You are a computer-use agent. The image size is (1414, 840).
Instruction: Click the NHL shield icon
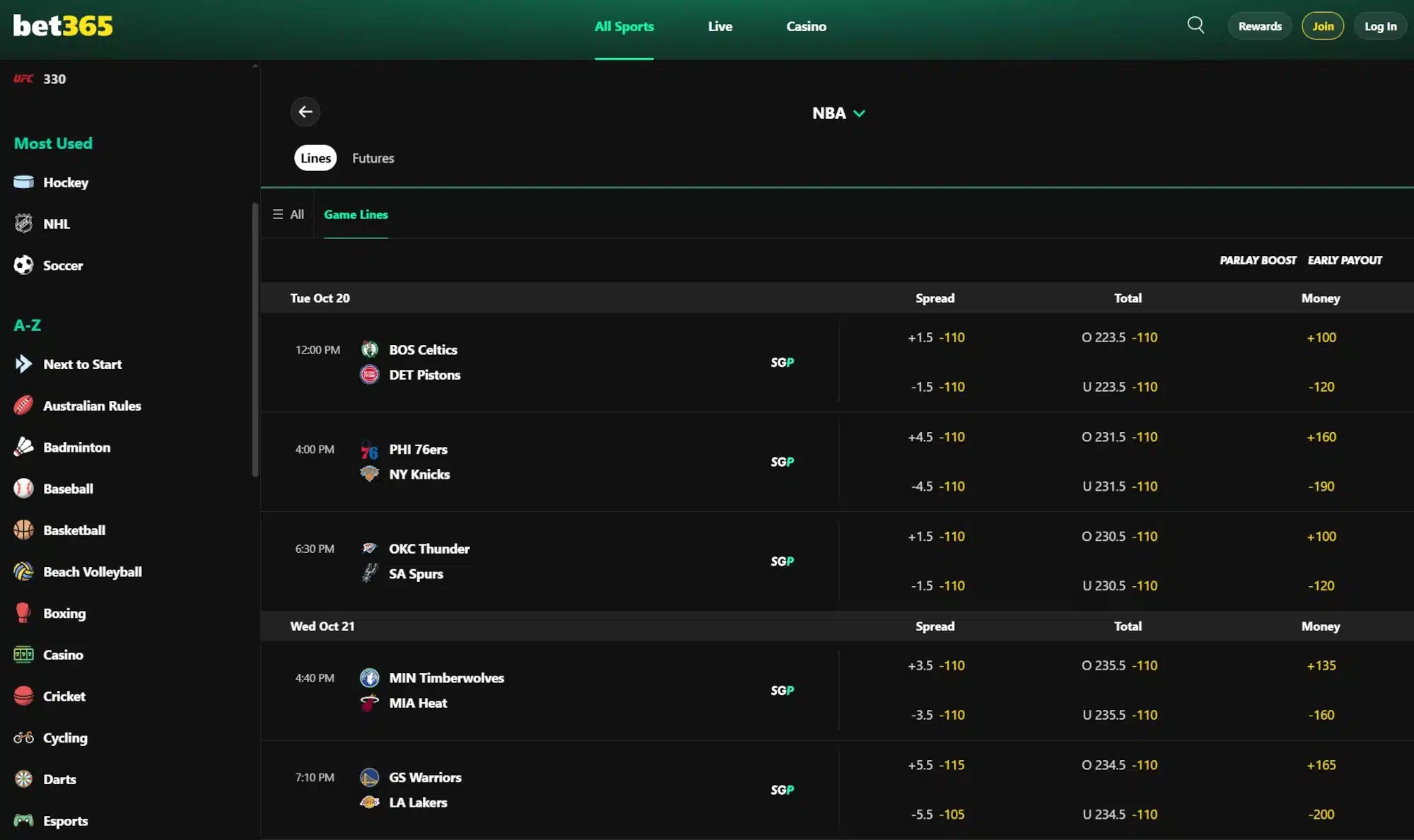23,223
